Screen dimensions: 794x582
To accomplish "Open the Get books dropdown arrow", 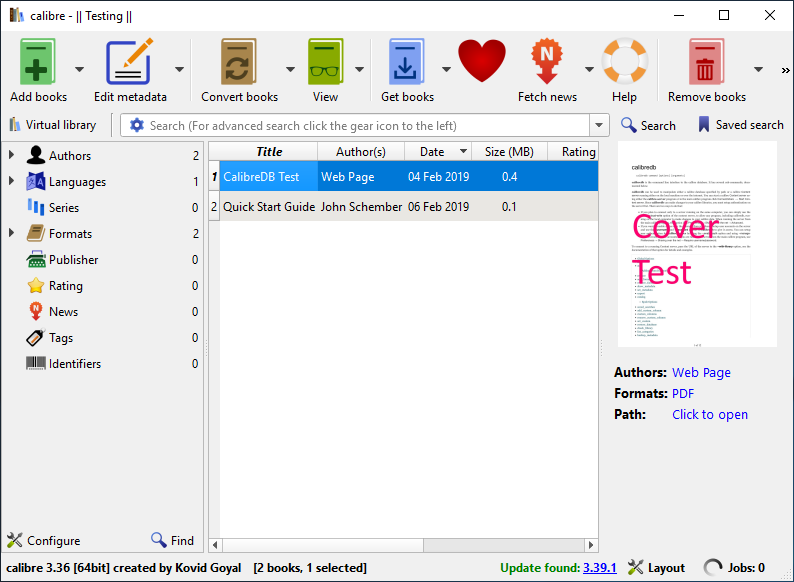I will click(446, 69).
